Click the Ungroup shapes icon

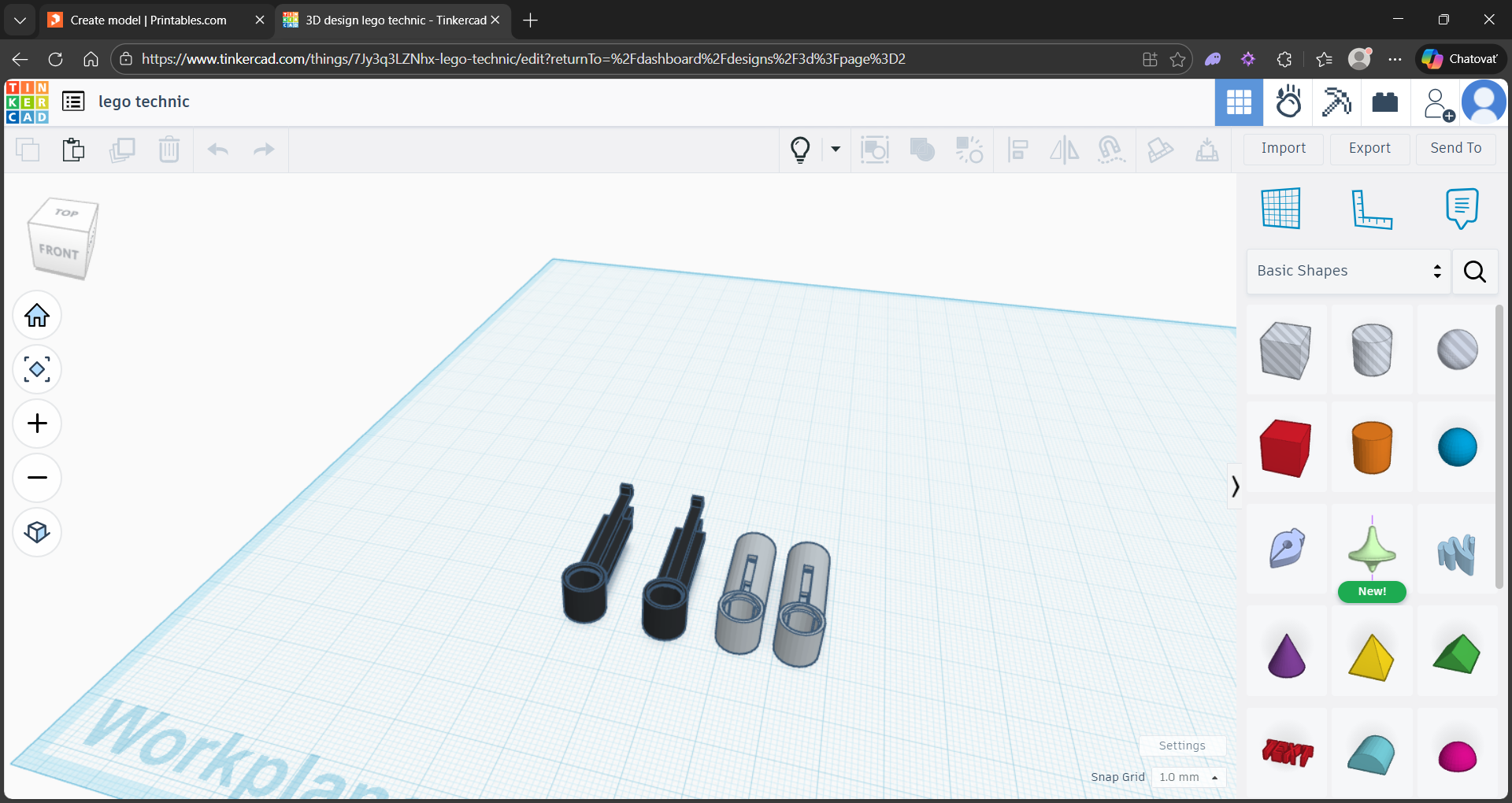click(x=969, y=149)
